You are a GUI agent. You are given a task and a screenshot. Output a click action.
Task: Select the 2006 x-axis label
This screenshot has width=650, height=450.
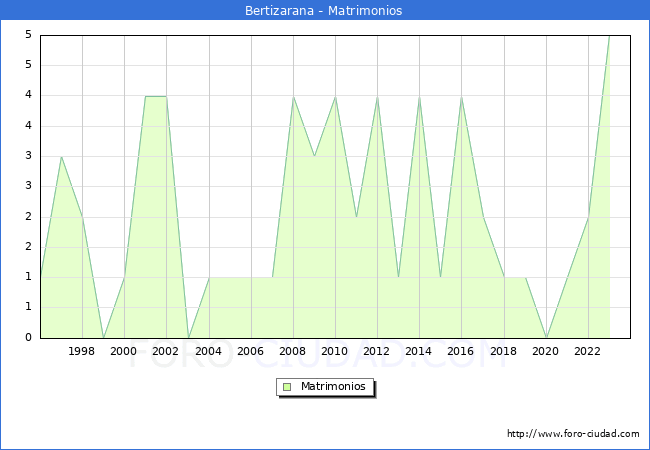(x=250, y=351)
